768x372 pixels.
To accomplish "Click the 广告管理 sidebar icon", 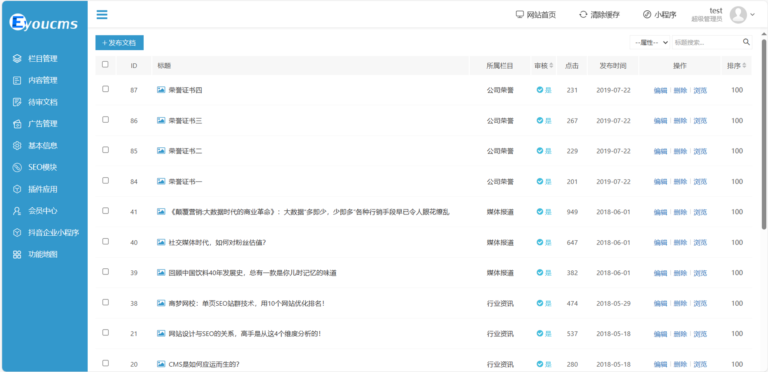I will (x=17, y=124).
